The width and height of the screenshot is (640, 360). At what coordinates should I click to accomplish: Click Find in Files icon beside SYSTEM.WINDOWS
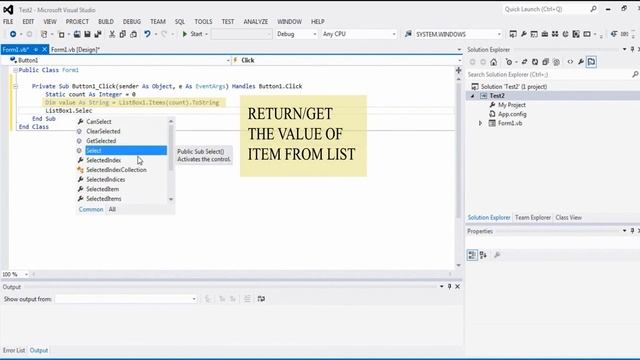(x=408, y=34)
